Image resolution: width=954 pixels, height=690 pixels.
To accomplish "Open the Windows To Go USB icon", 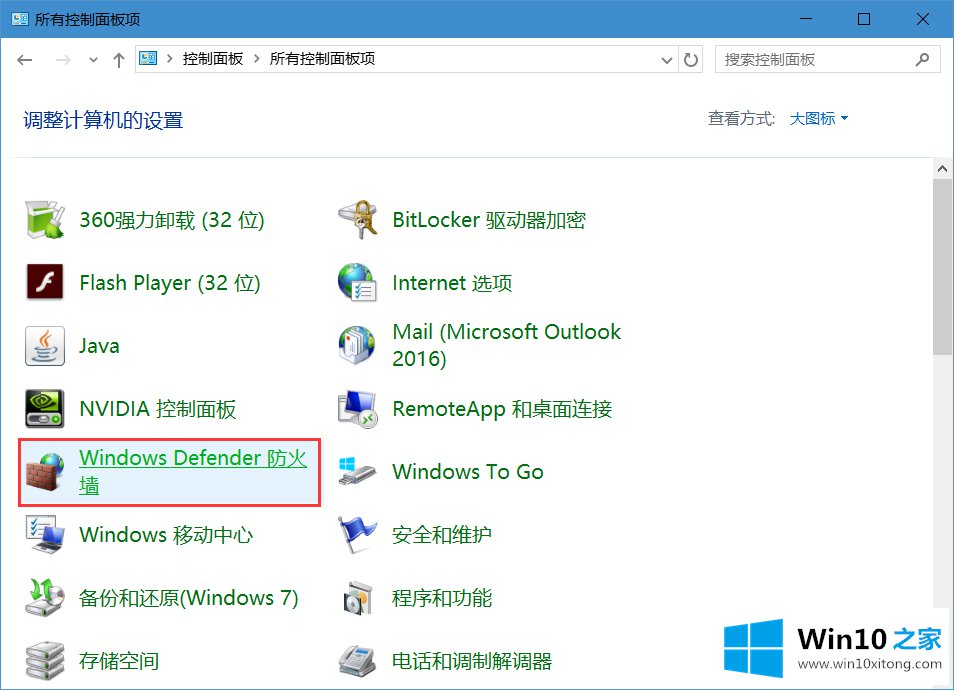I will pos(358,472).
